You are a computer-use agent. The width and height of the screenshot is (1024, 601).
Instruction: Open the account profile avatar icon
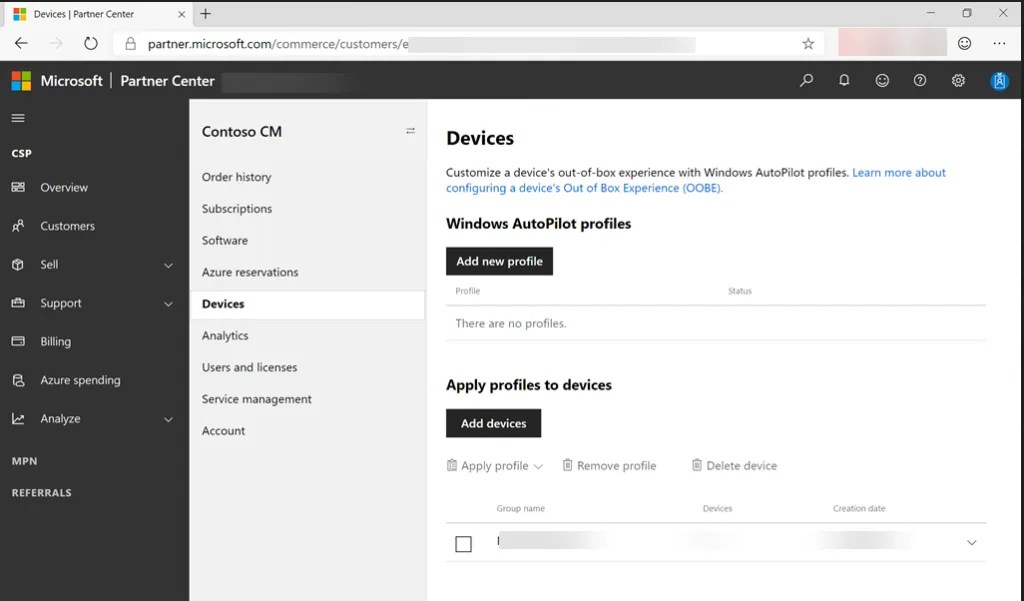[x=1000, y=80]
